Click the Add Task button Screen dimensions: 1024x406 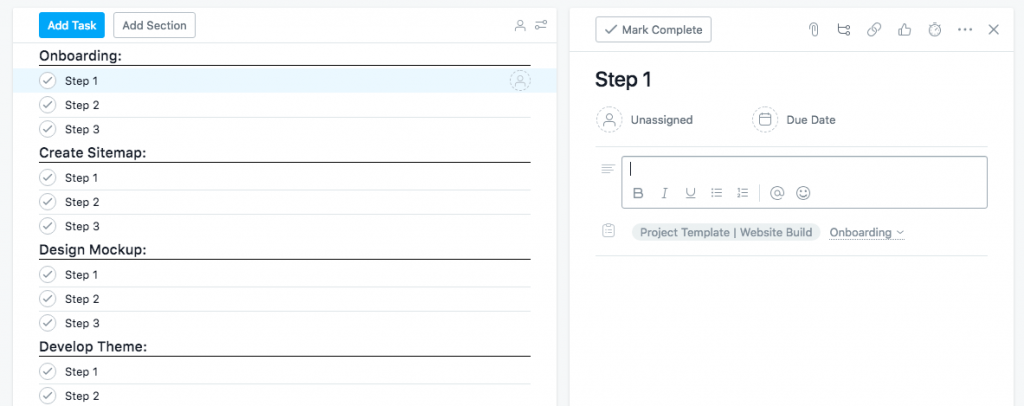tap(71, 25)
